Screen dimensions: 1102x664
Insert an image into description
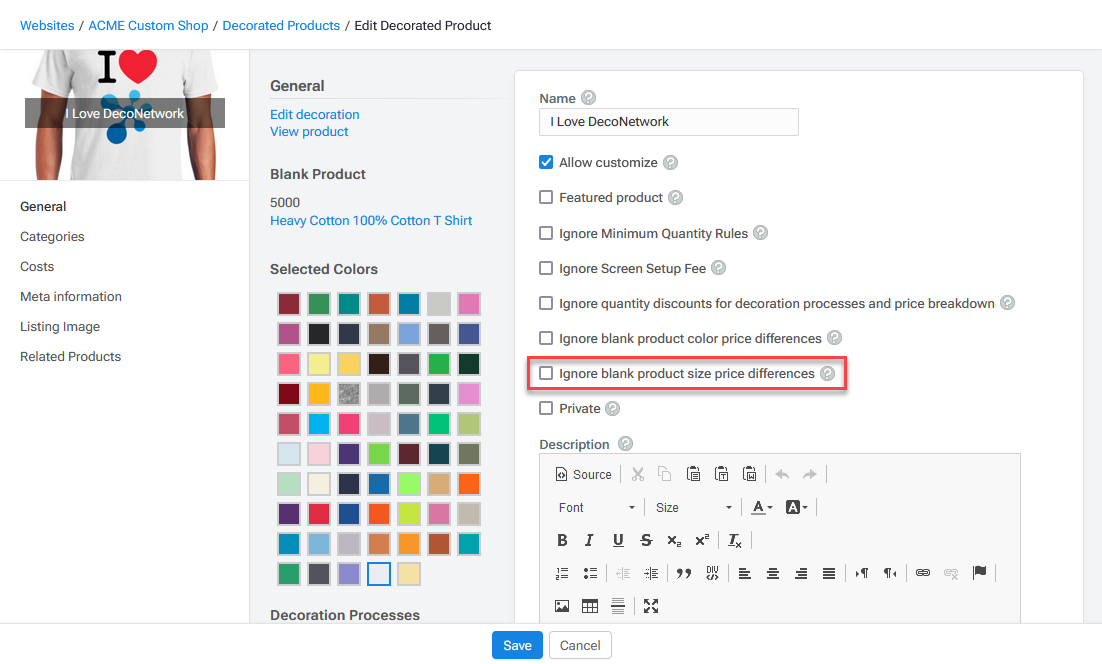point(562,606)
